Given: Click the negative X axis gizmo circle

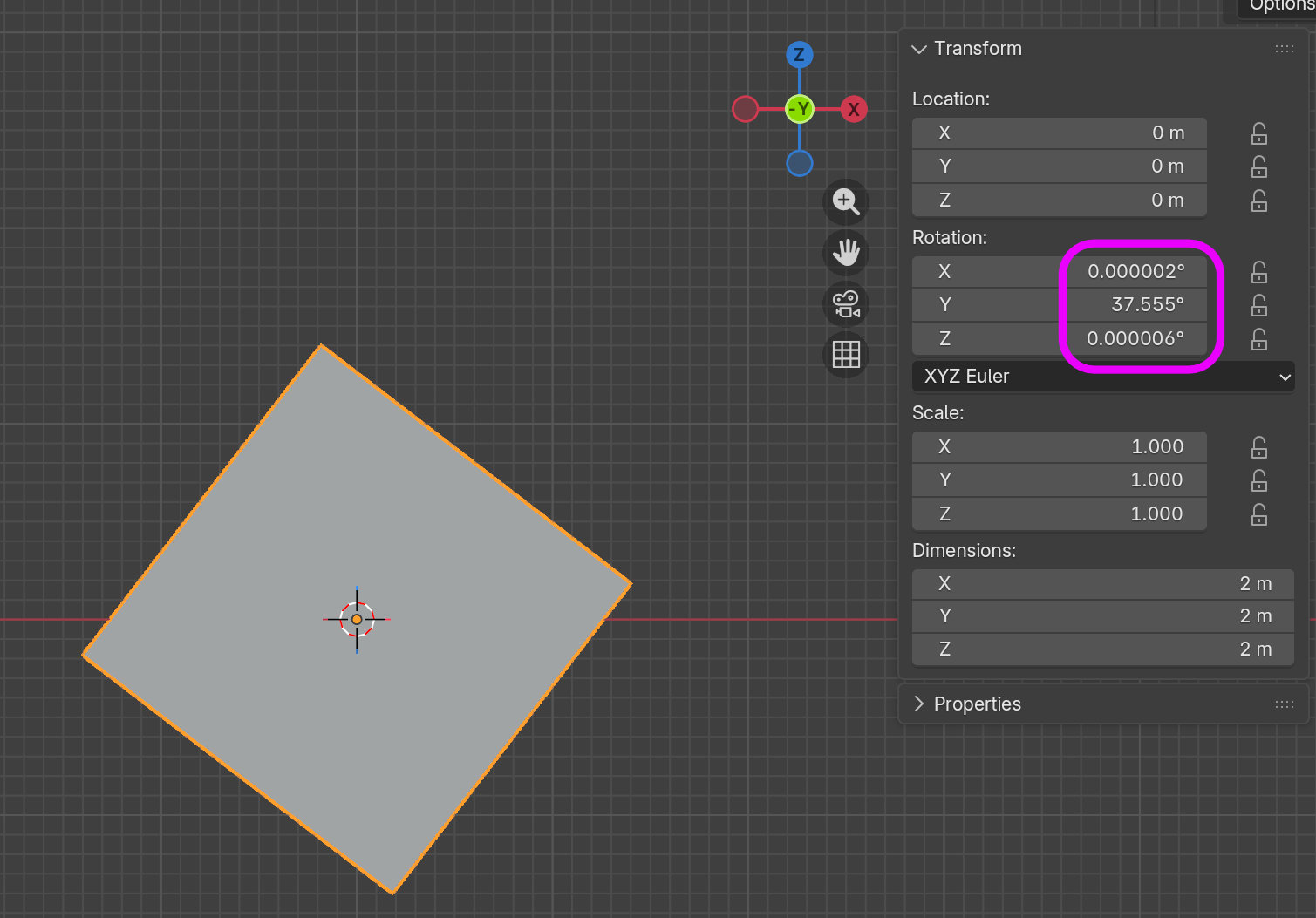Looking at the screenshot, I should click(x=746, y=109).
